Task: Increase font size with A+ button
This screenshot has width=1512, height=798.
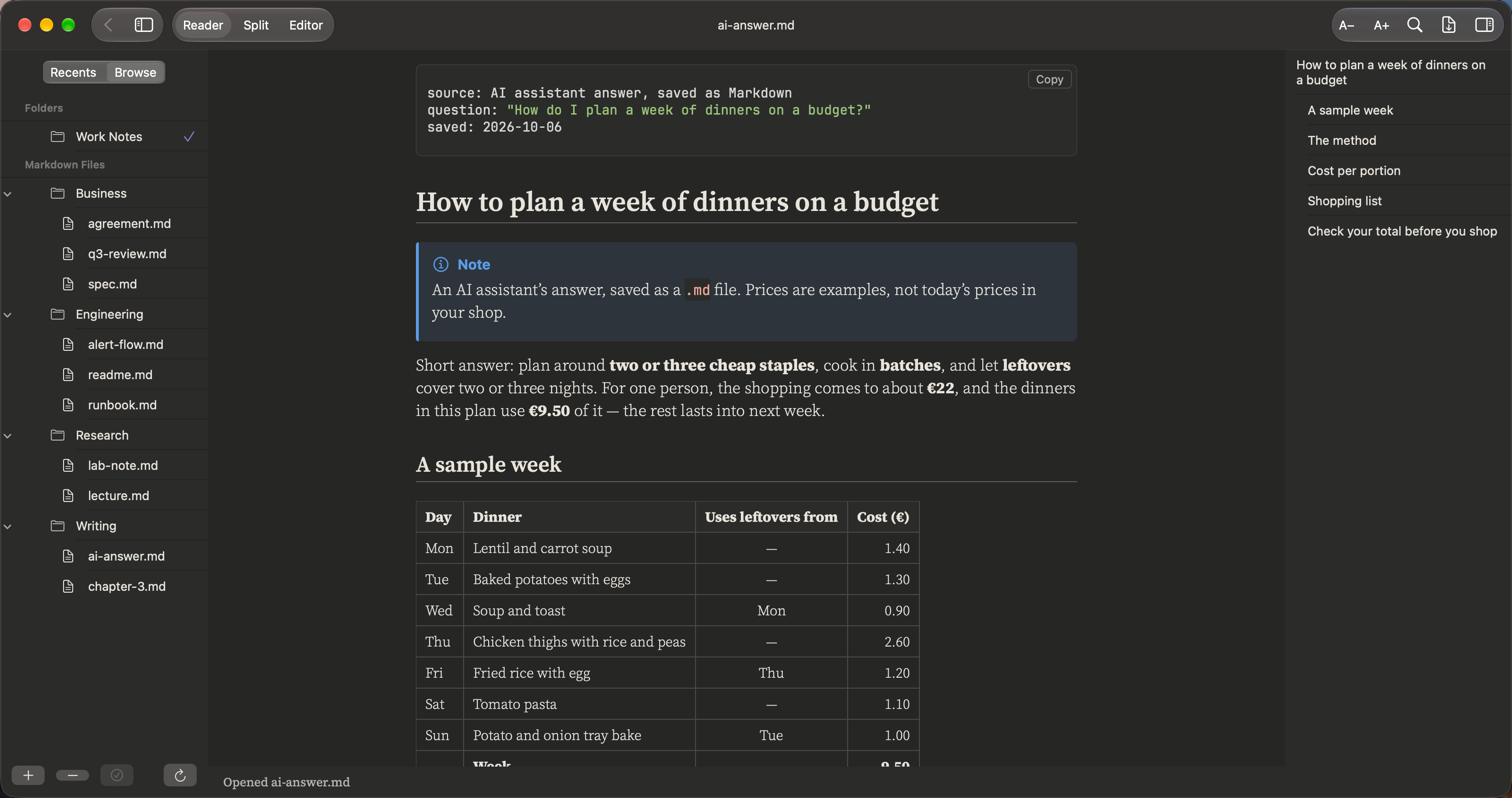Action: 1381,25
